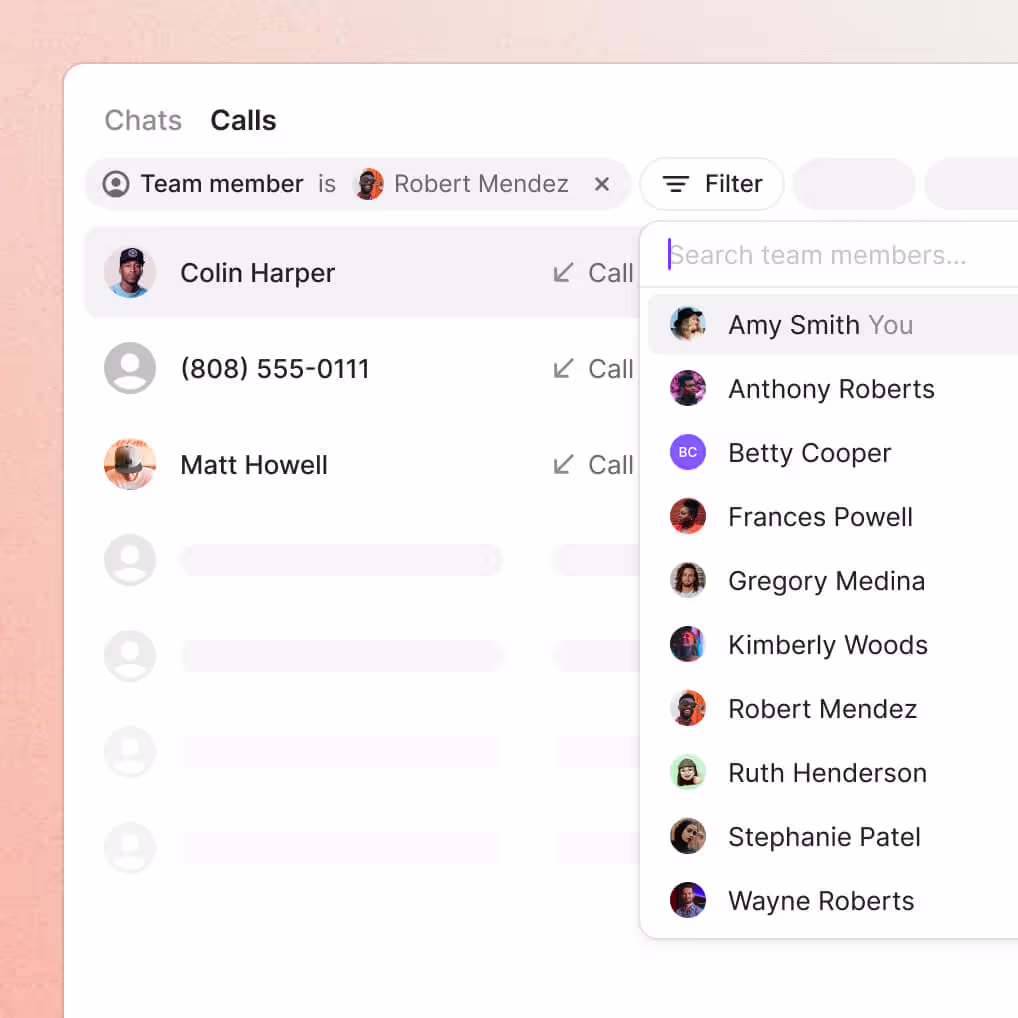1018x1018 pixels.
Task: Click Ruth Henderson's avatar
Action: [688, 773]
